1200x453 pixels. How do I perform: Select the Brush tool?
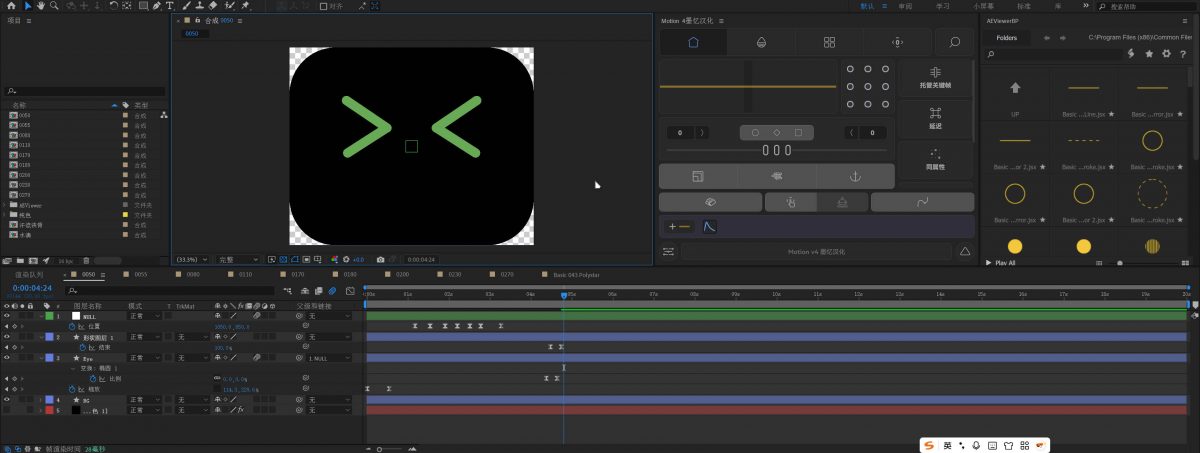click(x=186, y=5)
